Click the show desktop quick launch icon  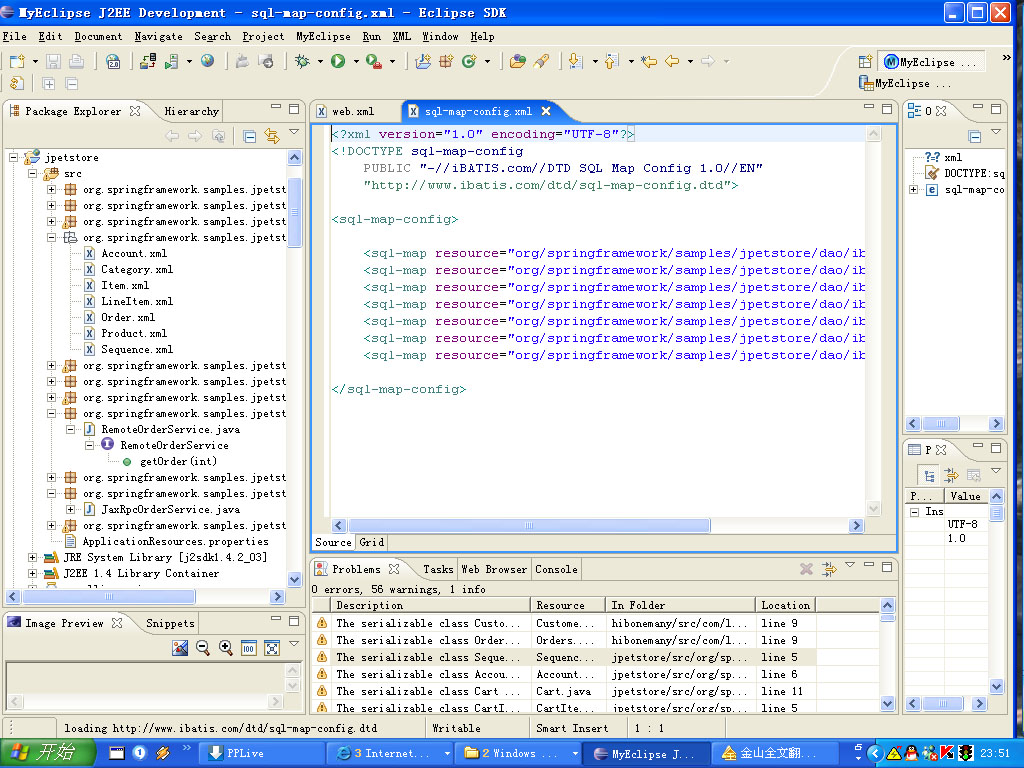[x=116, y=753]
